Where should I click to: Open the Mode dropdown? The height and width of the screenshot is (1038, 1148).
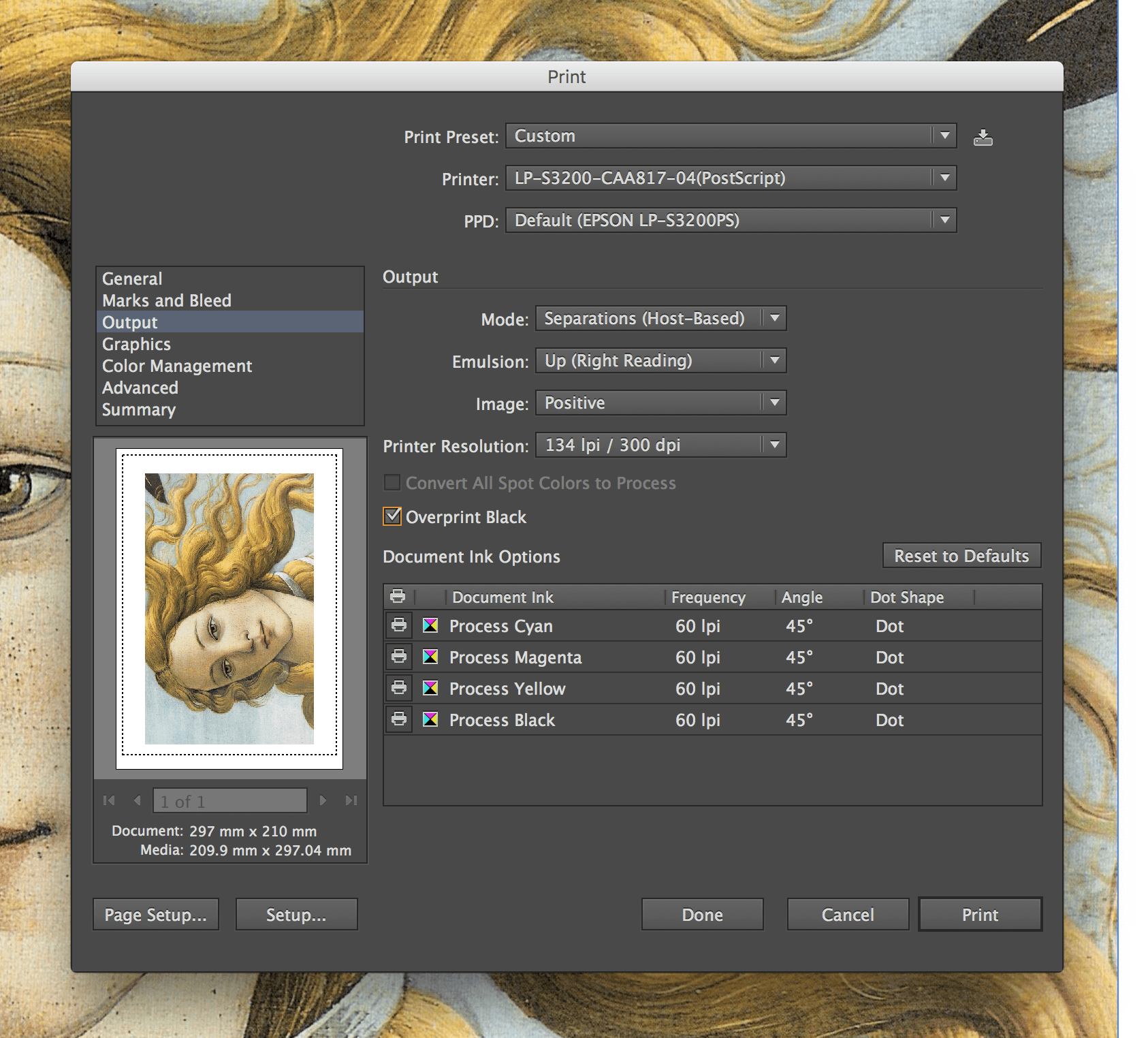(660, 318)
